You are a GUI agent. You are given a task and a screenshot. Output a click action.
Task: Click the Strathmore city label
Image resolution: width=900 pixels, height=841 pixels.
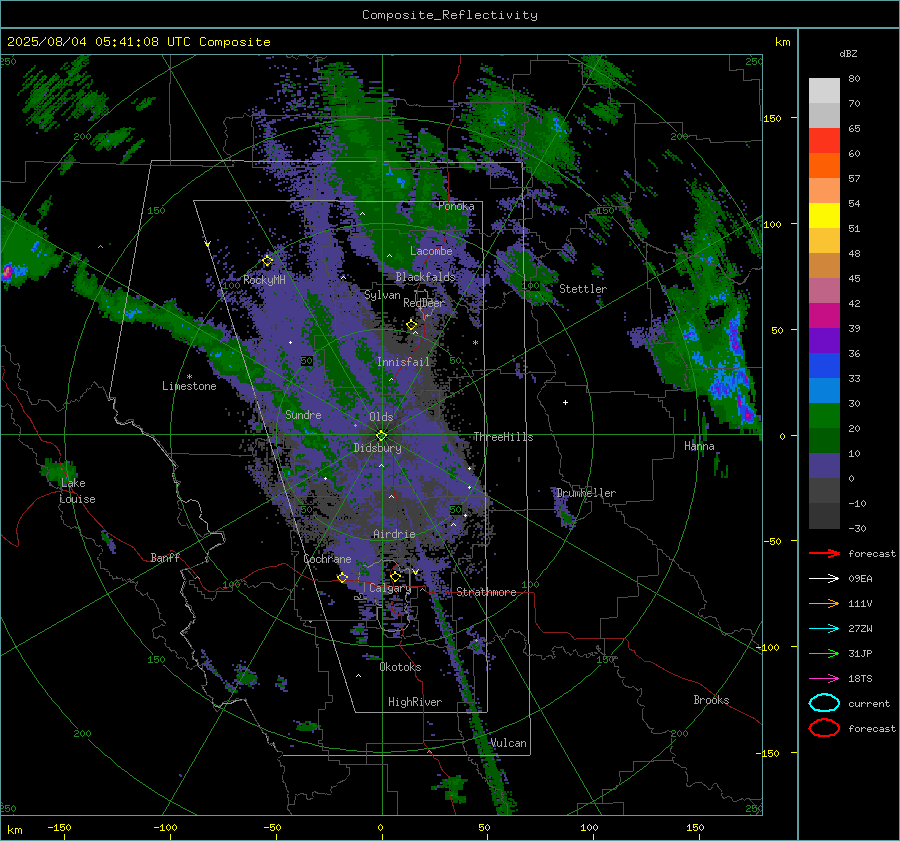pos(486,592)
